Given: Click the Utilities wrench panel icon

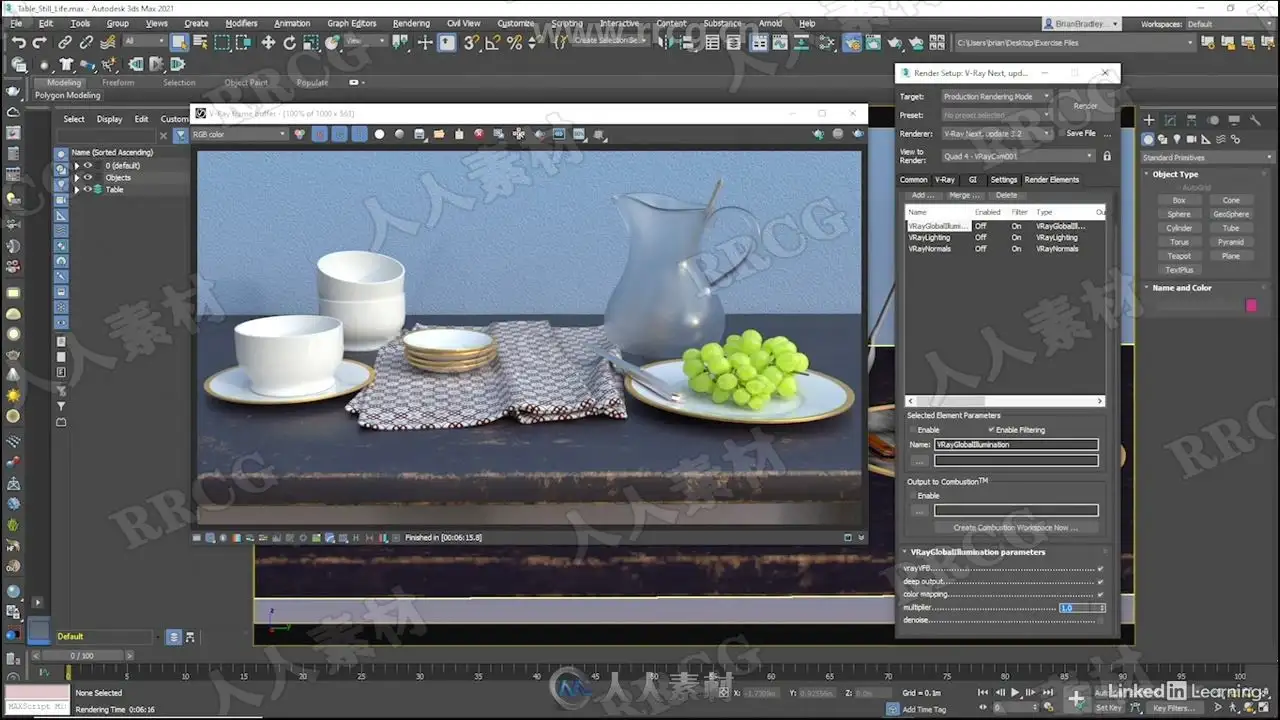Looking at the screenshot, I should tap(1256, 120).
